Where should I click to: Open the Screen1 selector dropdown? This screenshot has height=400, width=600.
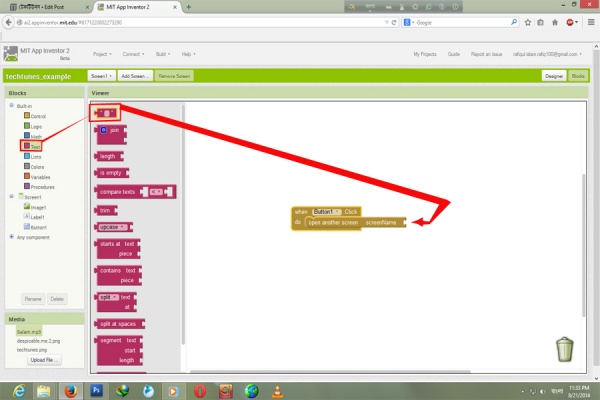tap(101, 76)
